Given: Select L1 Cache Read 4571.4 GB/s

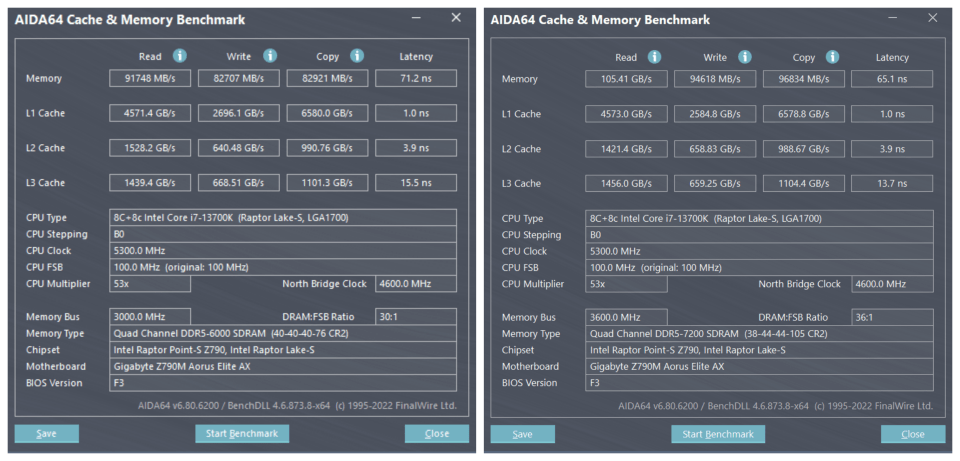Looking at the screenshot, I should [x=150, y=113].
